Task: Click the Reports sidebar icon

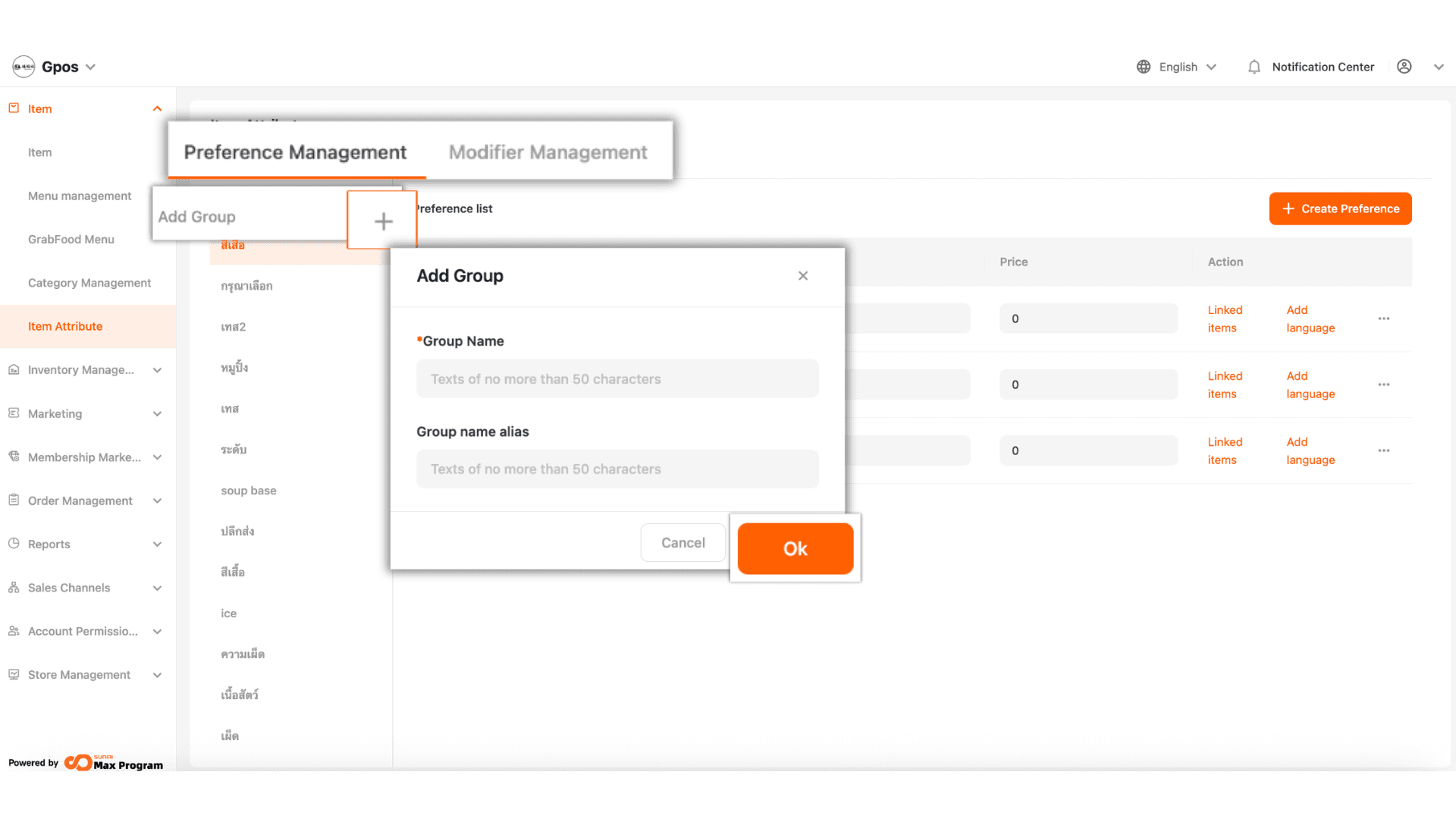Action: click(x=14, y=544)
